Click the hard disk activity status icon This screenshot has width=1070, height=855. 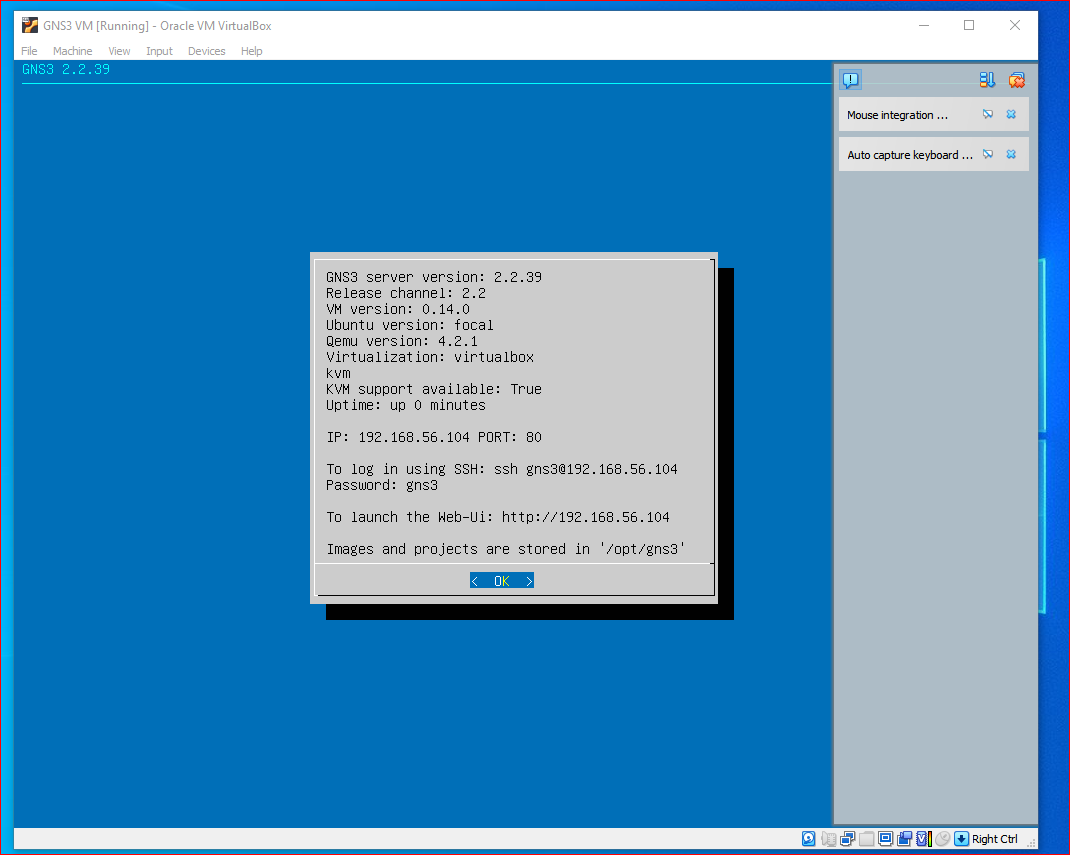[x=808, y=838]
